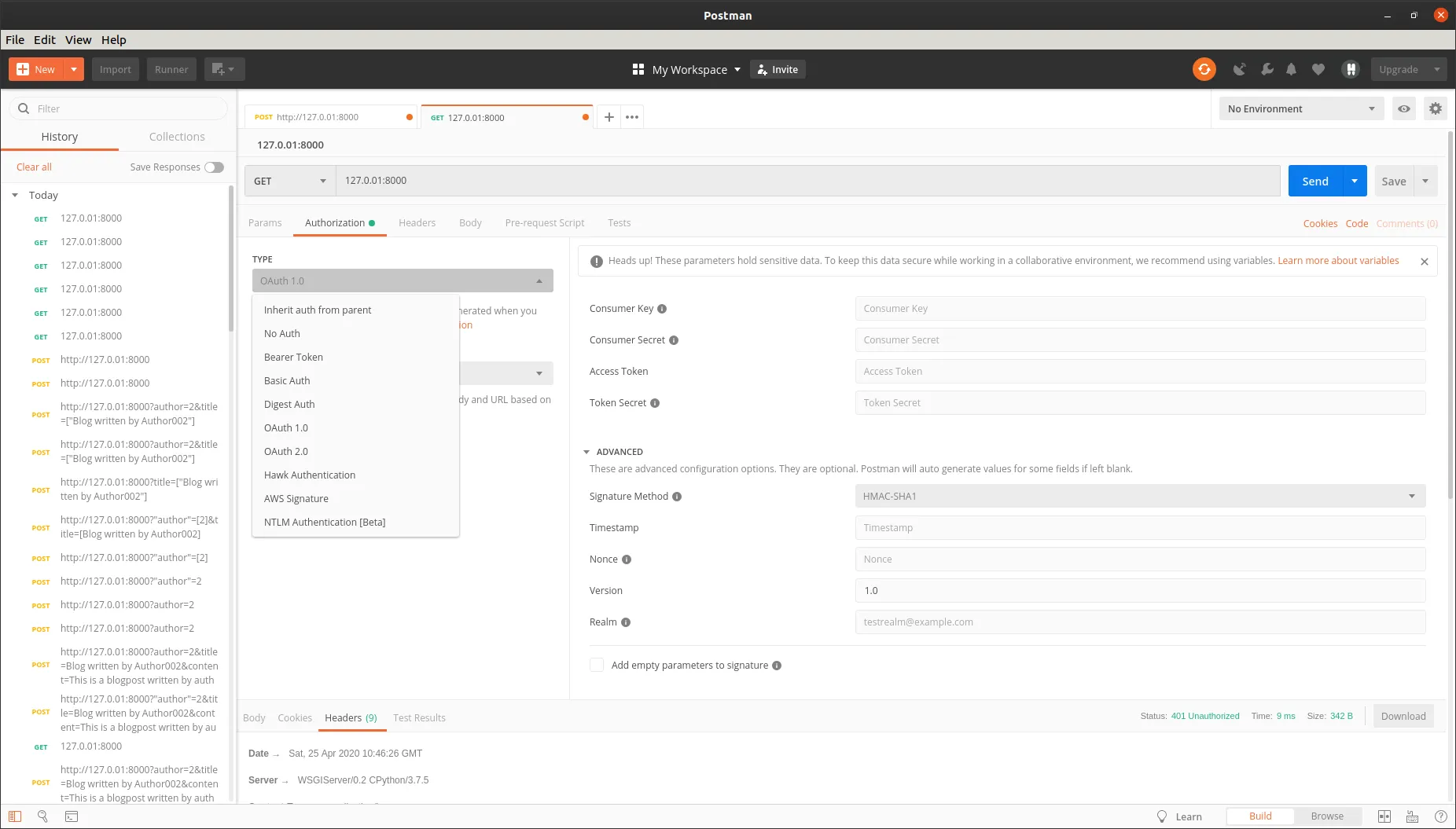1456x829 pixels.
Task: Open the My Workspace switcher
Action: (x=686, y=69)
